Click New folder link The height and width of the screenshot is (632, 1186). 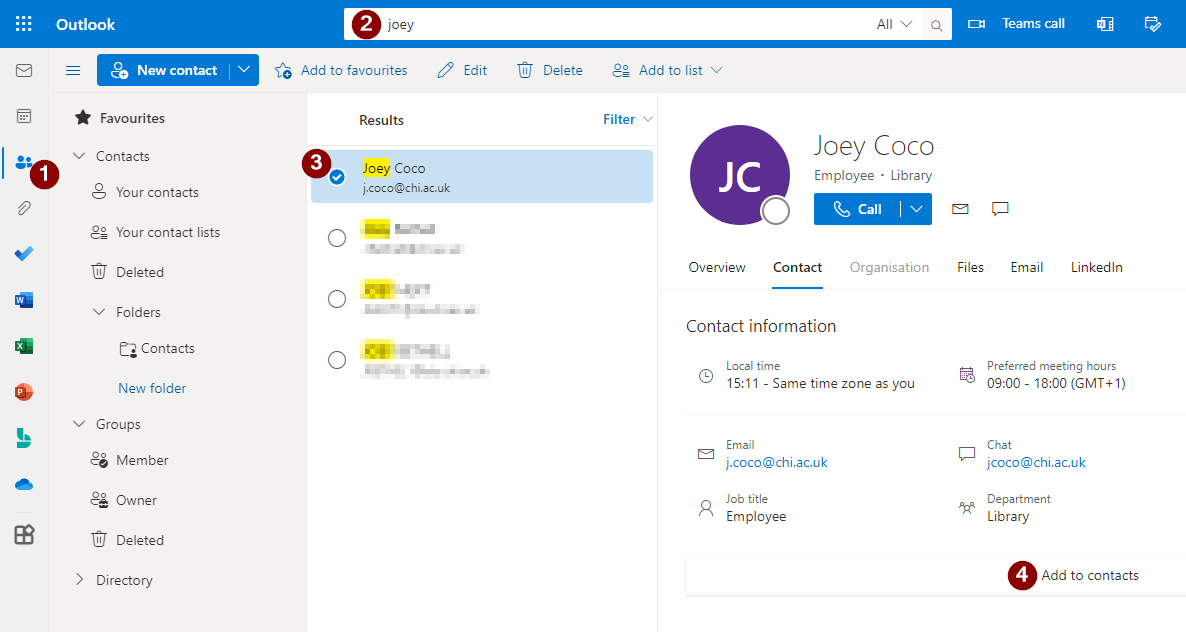pyautogui.click(x=152, y=389)
